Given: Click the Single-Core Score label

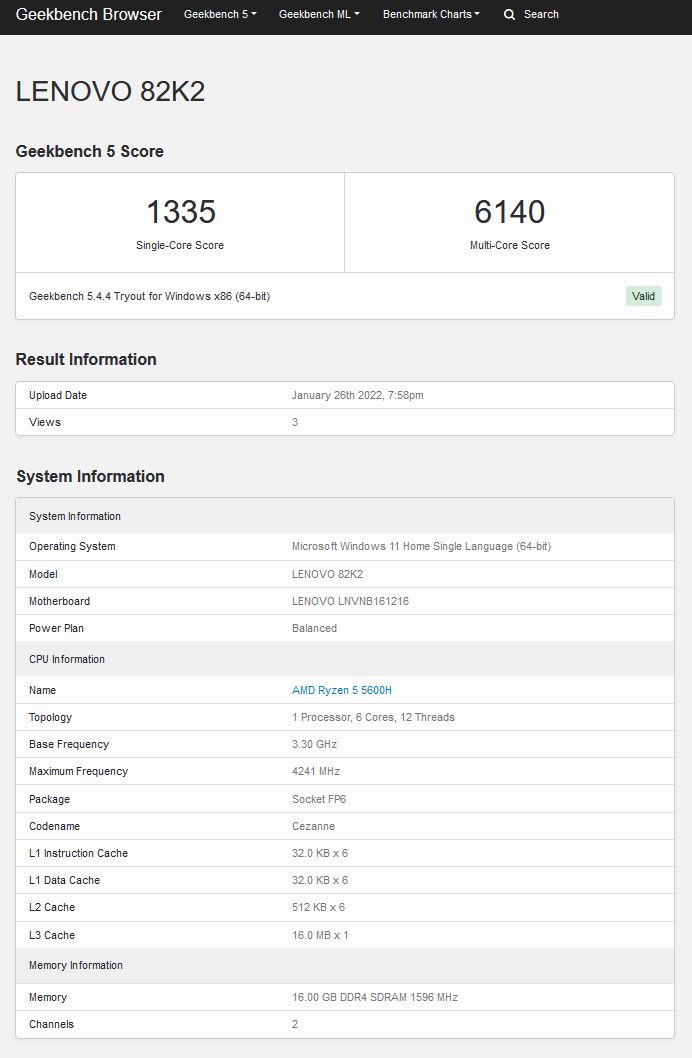Looking at the screenshot, I should [x=180, y=246].
